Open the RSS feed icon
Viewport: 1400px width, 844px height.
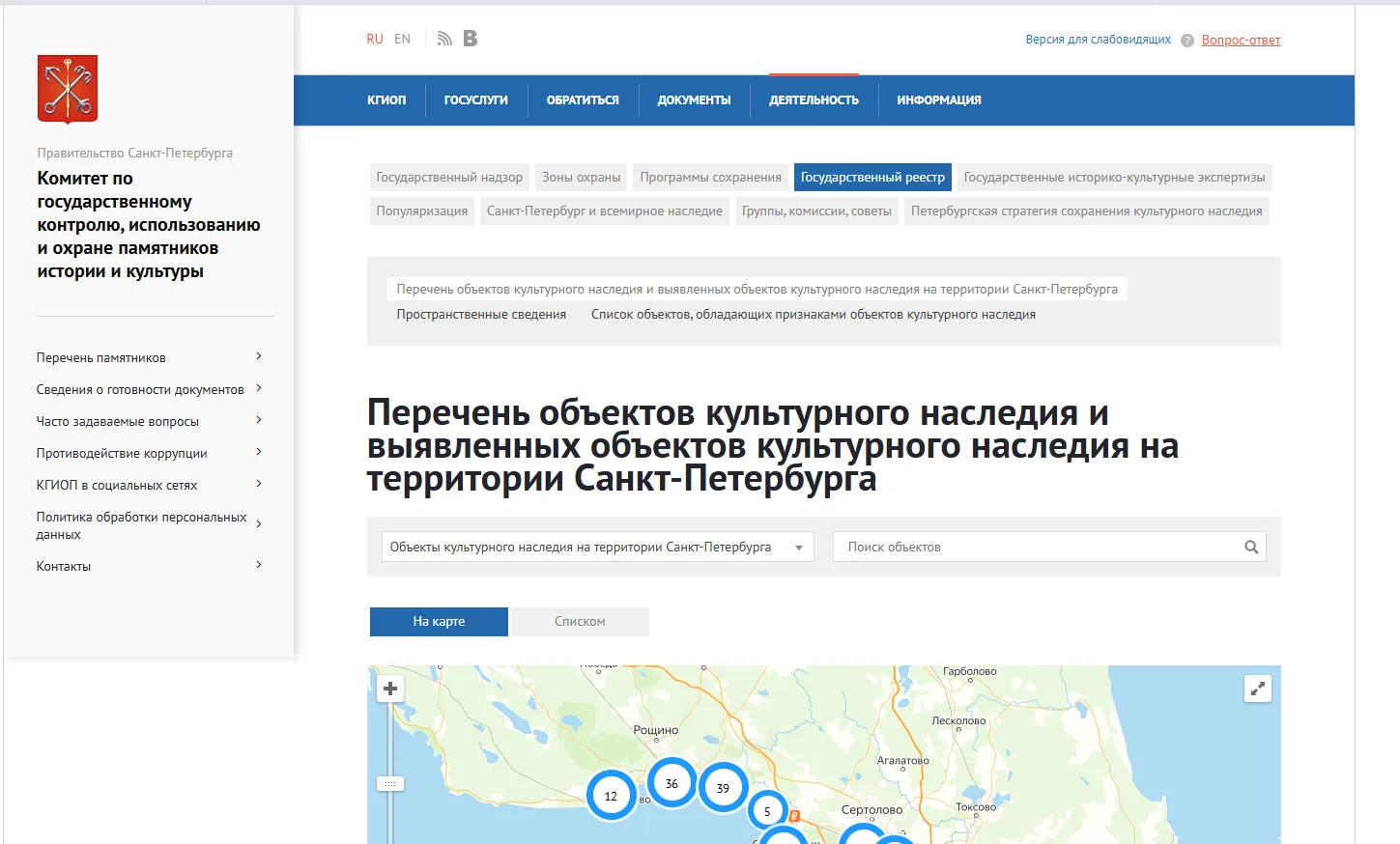tap(444, 39)
